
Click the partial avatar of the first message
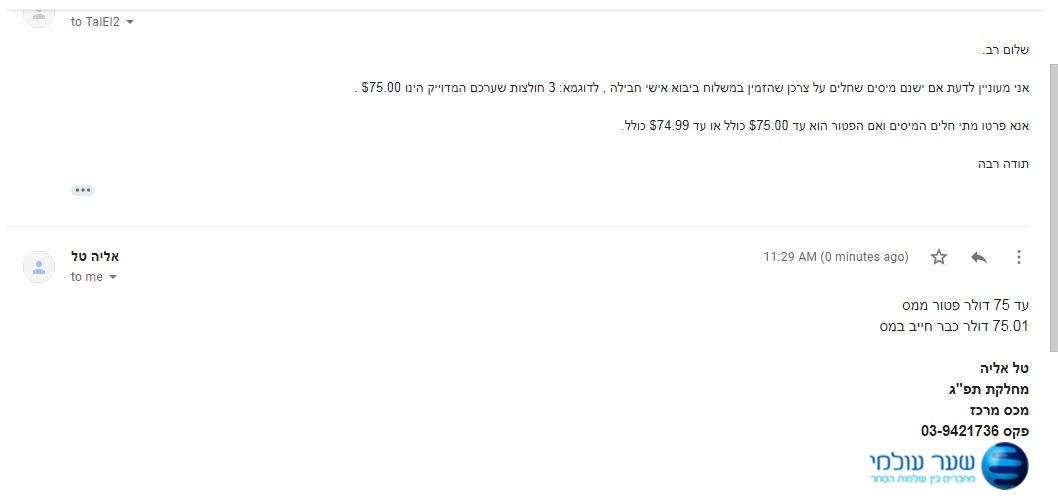(39, 12)
